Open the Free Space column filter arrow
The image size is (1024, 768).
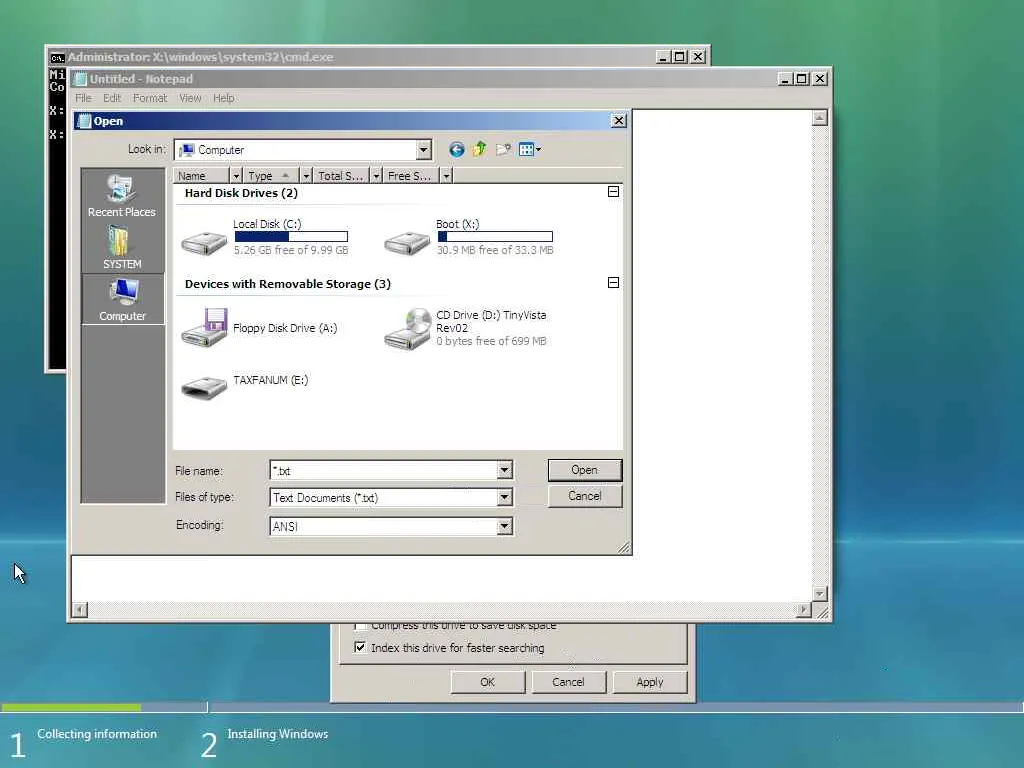[446, 176]
